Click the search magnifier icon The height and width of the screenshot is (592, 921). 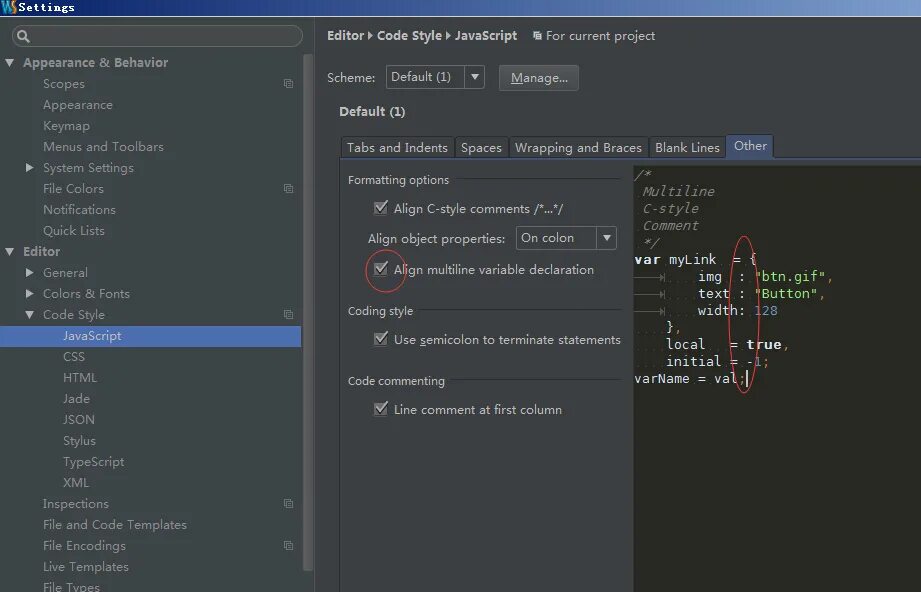coord(23,36)
